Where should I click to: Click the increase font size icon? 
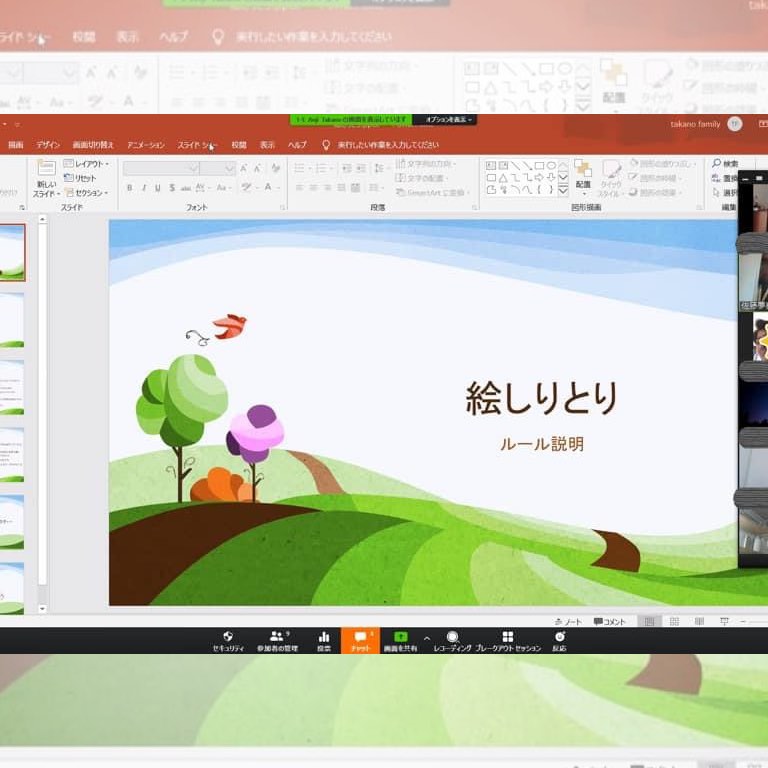[x=243, y=168]
